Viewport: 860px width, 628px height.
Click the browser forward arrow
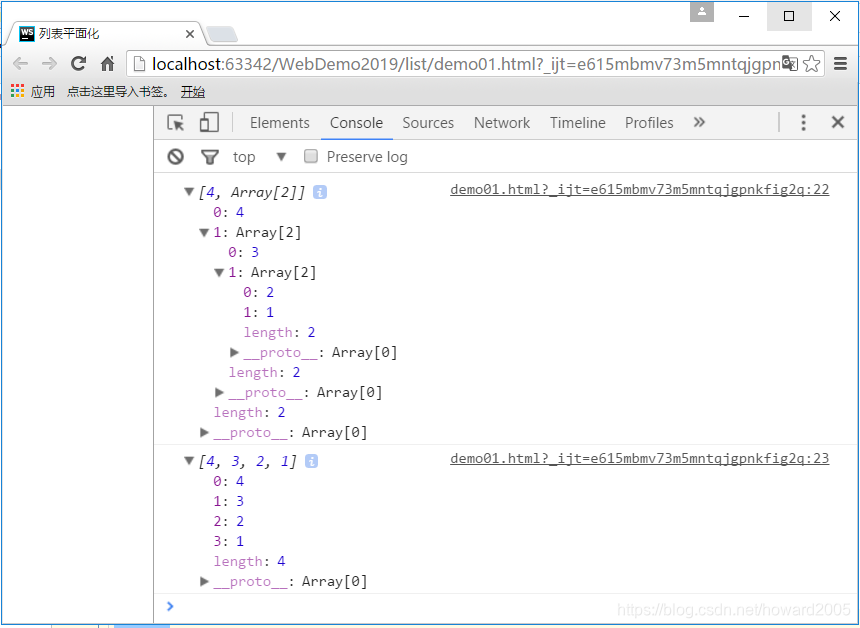[49, 64]
